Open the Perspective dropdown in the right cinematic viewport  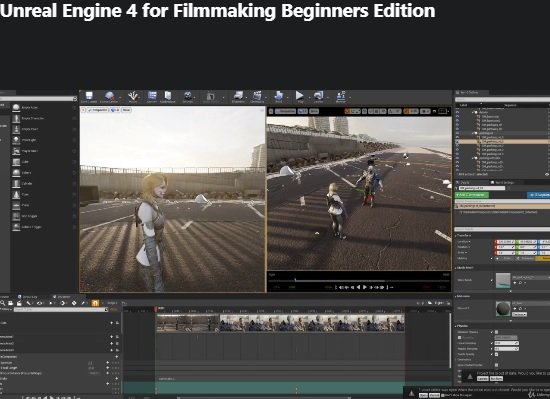[x=285, y=111]
